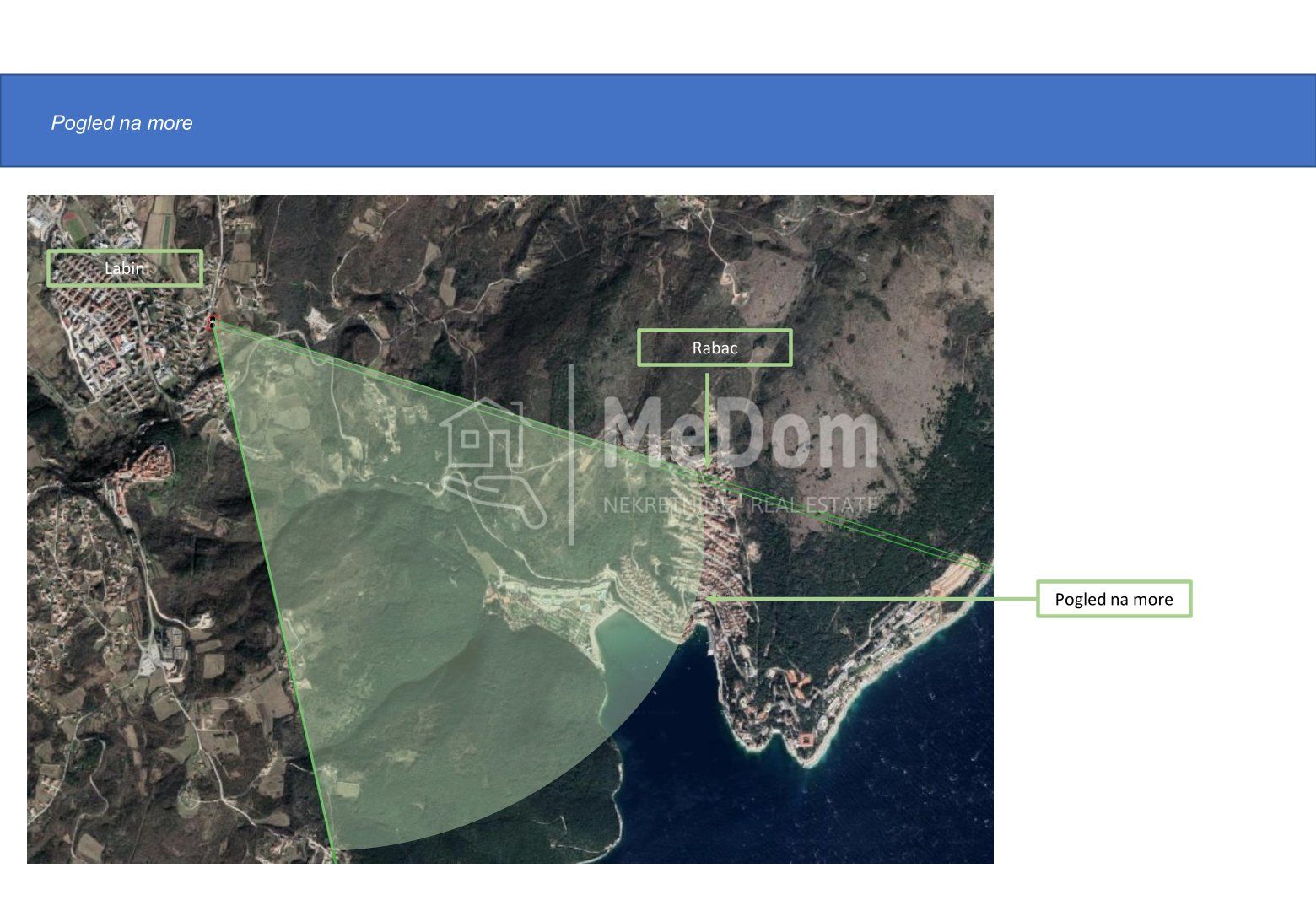This screenshot has width=1316, height=911.
Task: Select the Labin label box
Action: [125, 268]
